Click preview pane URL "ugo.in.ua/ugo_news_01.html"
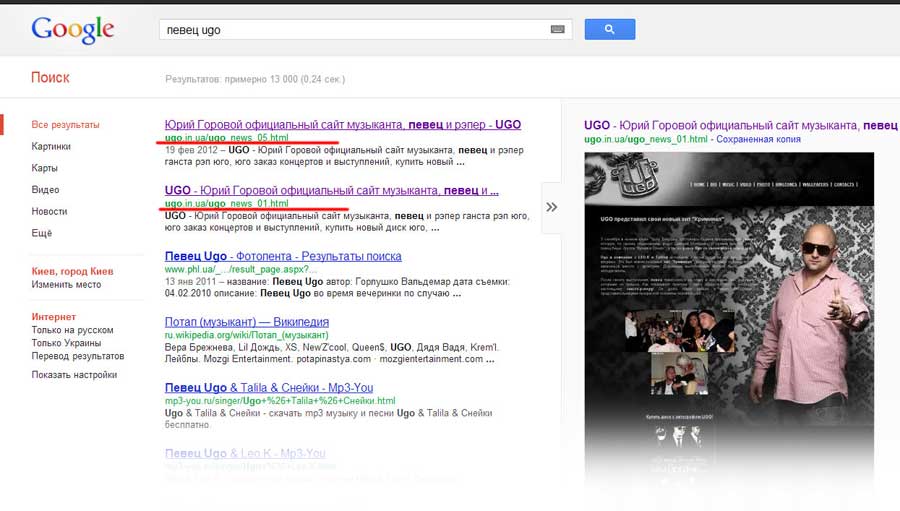The image size is (900, 511). (x=646, y=140)
